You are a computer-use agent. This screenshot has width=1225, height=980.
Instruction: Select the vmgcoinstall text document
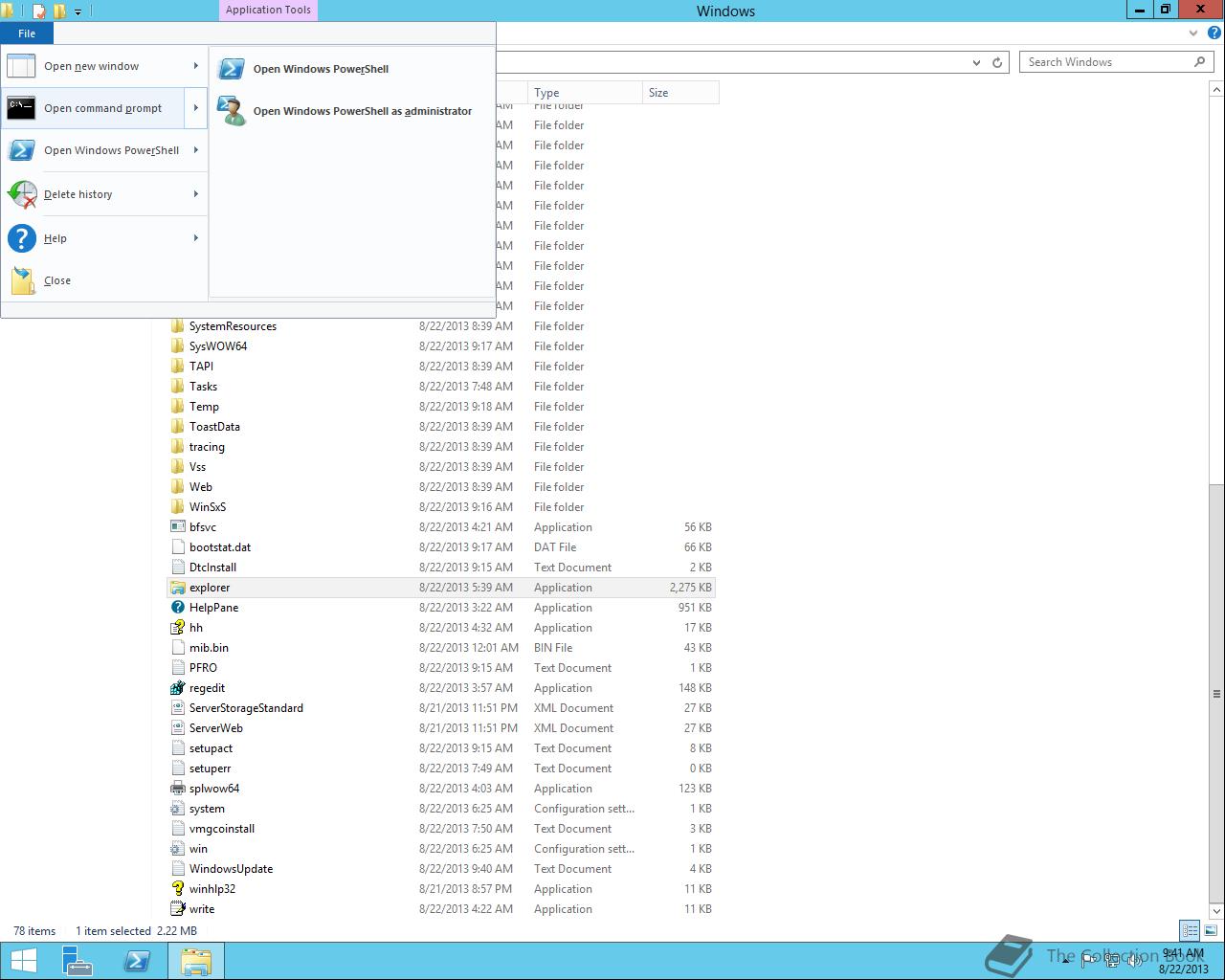[x=222, y=829]
